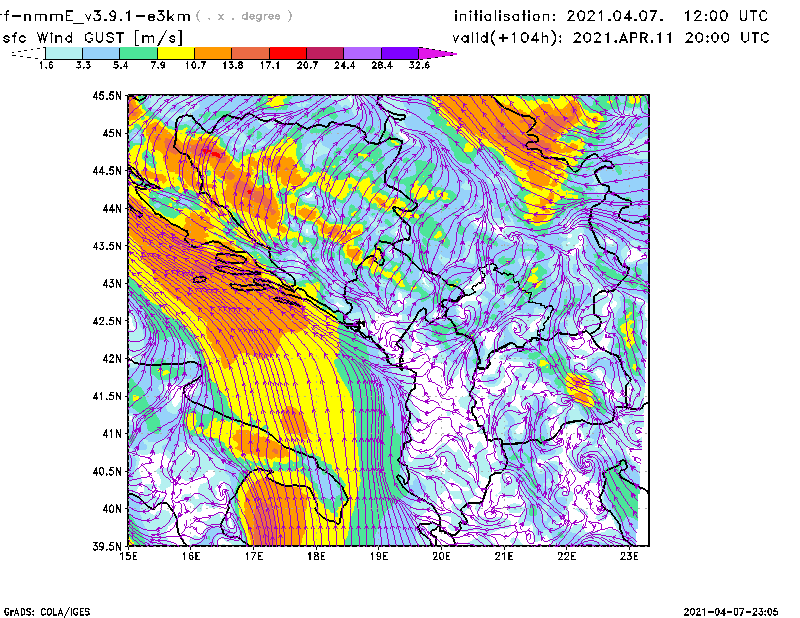
Task: Click the light cyan 1.6–3.3 legend swatch
Action: point(64,53)
